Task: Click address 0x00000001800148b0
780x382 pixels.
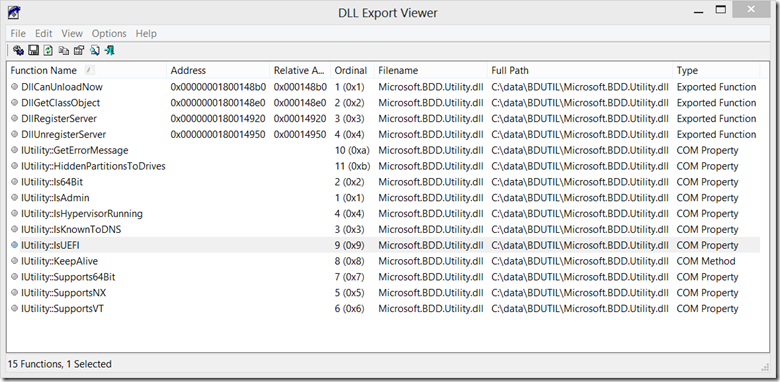Action: coord(218,87)
